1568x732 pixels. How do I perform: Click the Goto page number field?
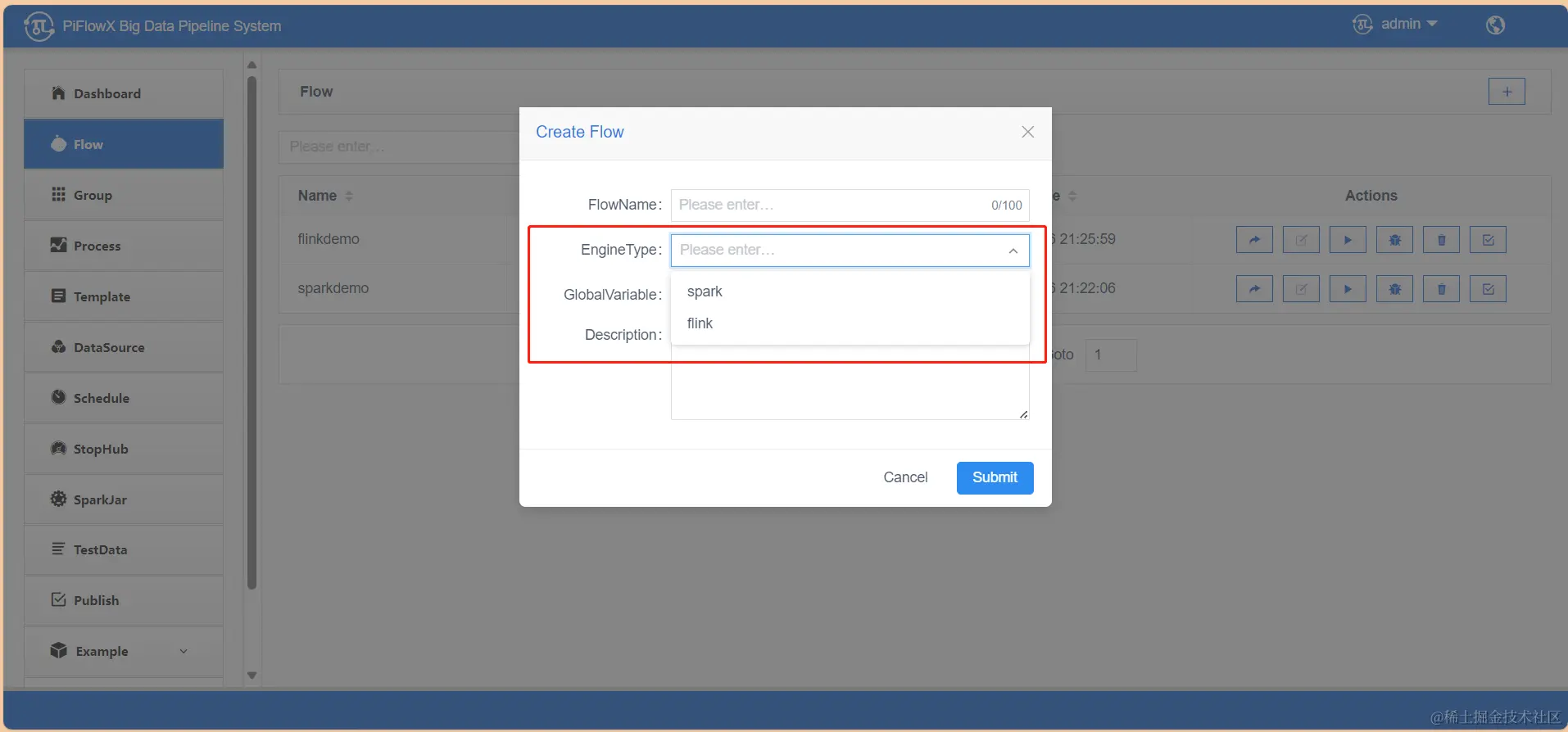[1111, 355]
